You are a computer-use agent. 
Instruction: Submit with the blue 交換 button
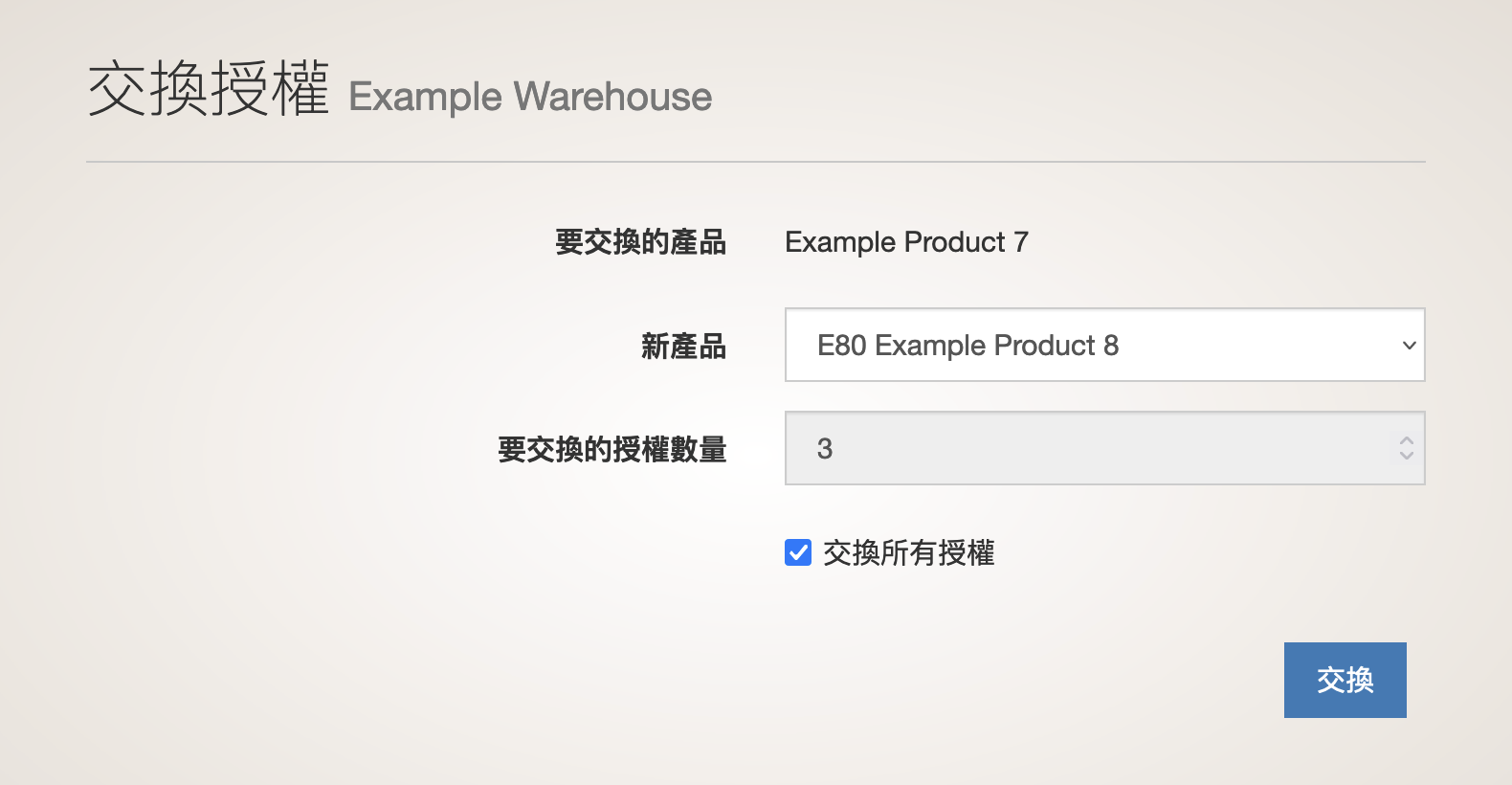pyautogui.click(x=1345, y=680)
